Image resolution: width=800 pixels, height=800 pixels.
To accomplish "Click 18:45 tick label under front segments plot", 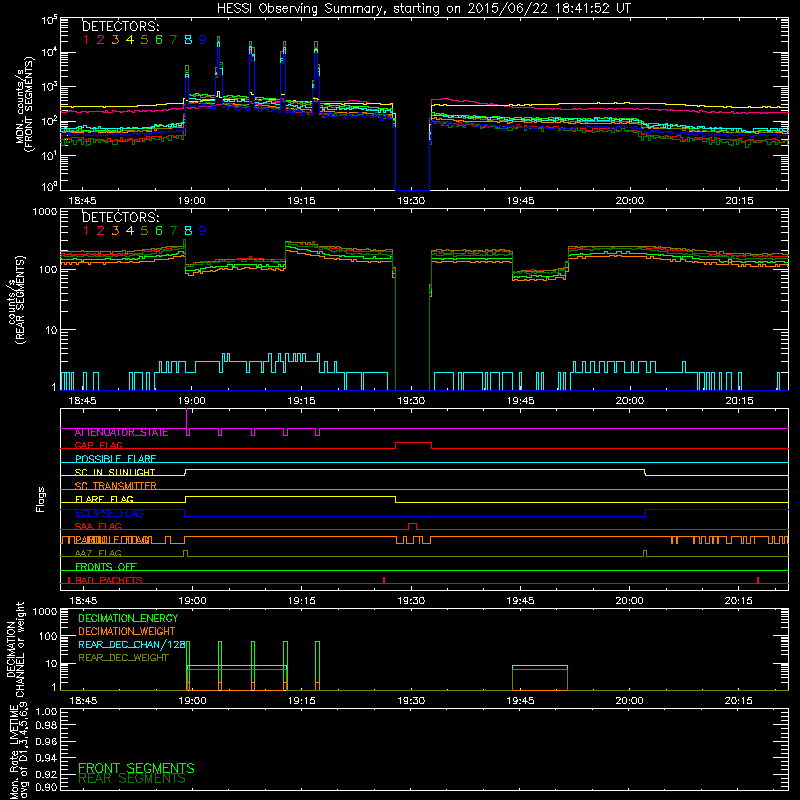I will pyautogui.click(x=83, y=201).
